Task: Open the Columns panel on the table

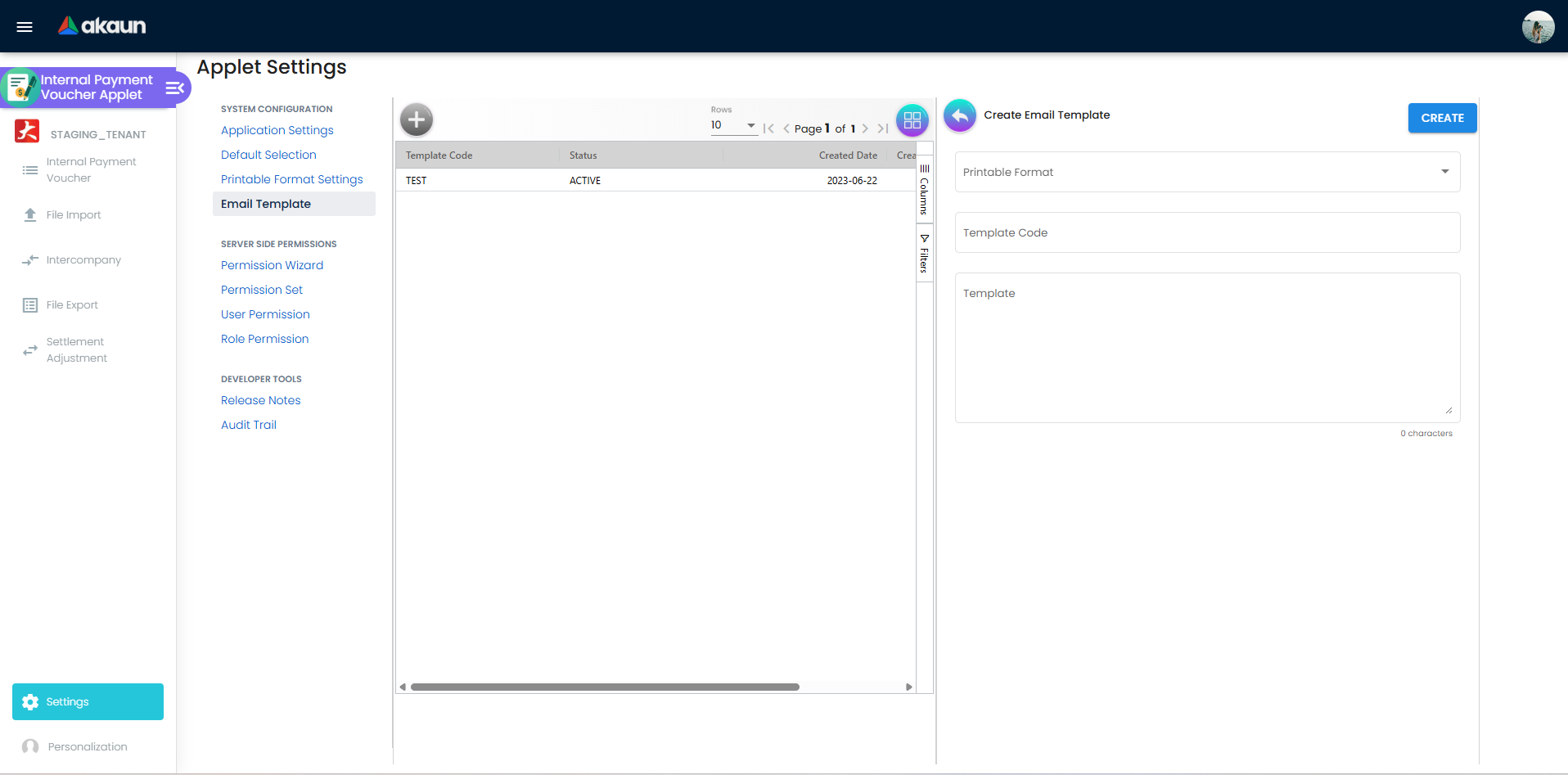Action: tap(924, 188)
